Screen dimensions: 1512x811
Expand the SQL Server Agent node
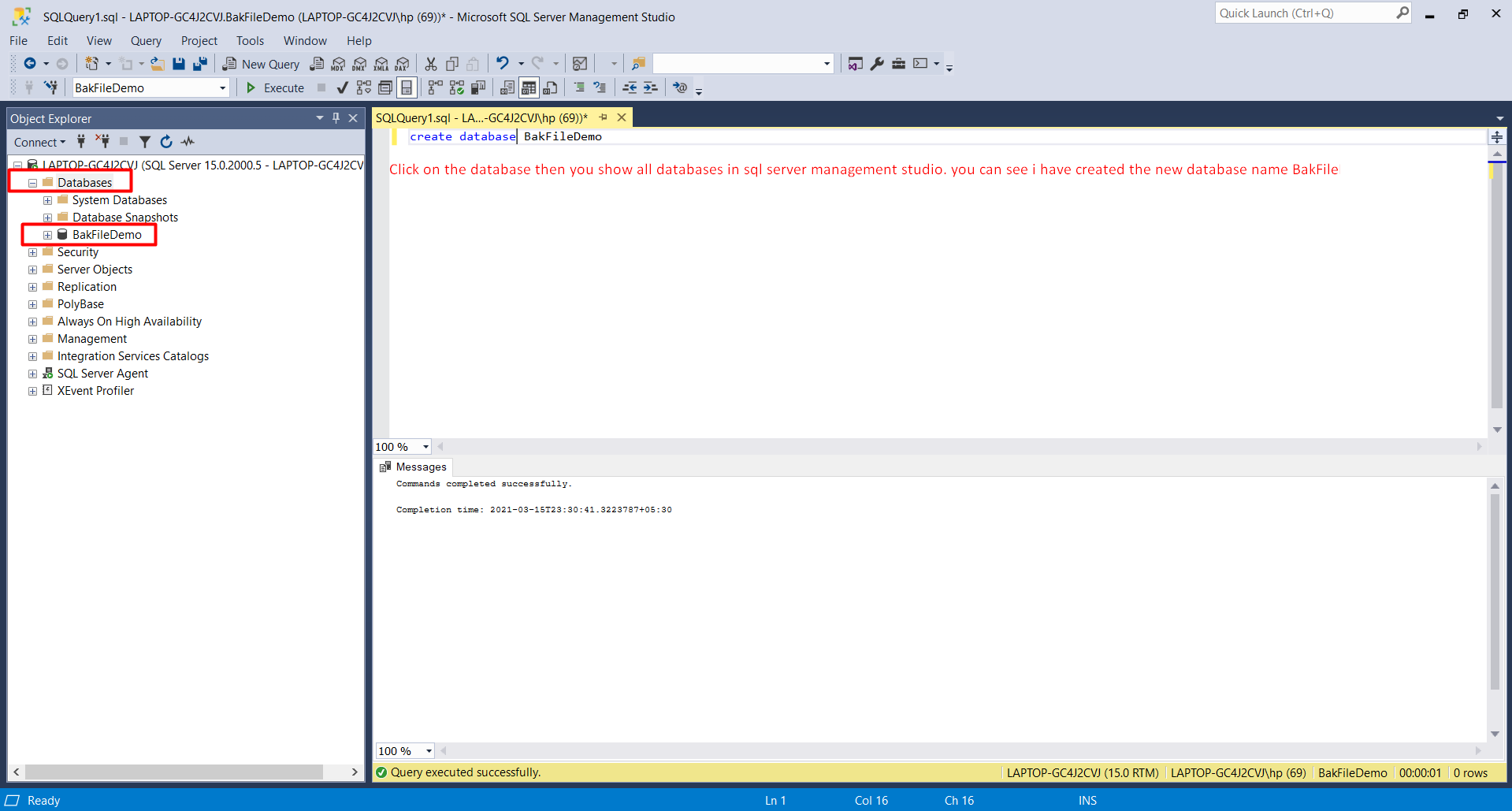coord(32,374)
